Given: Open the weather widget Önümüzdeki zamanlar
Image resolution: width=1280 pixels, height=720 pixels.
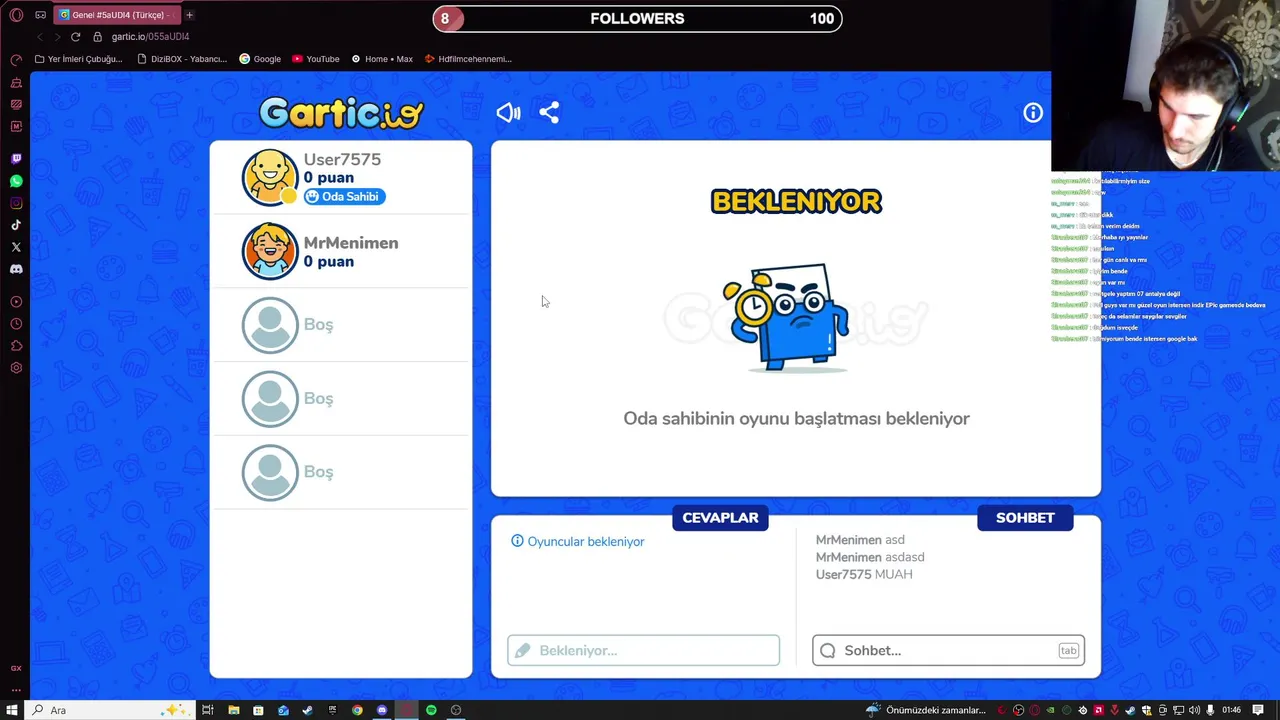Looking at the screenshot, I should [926, 710].
